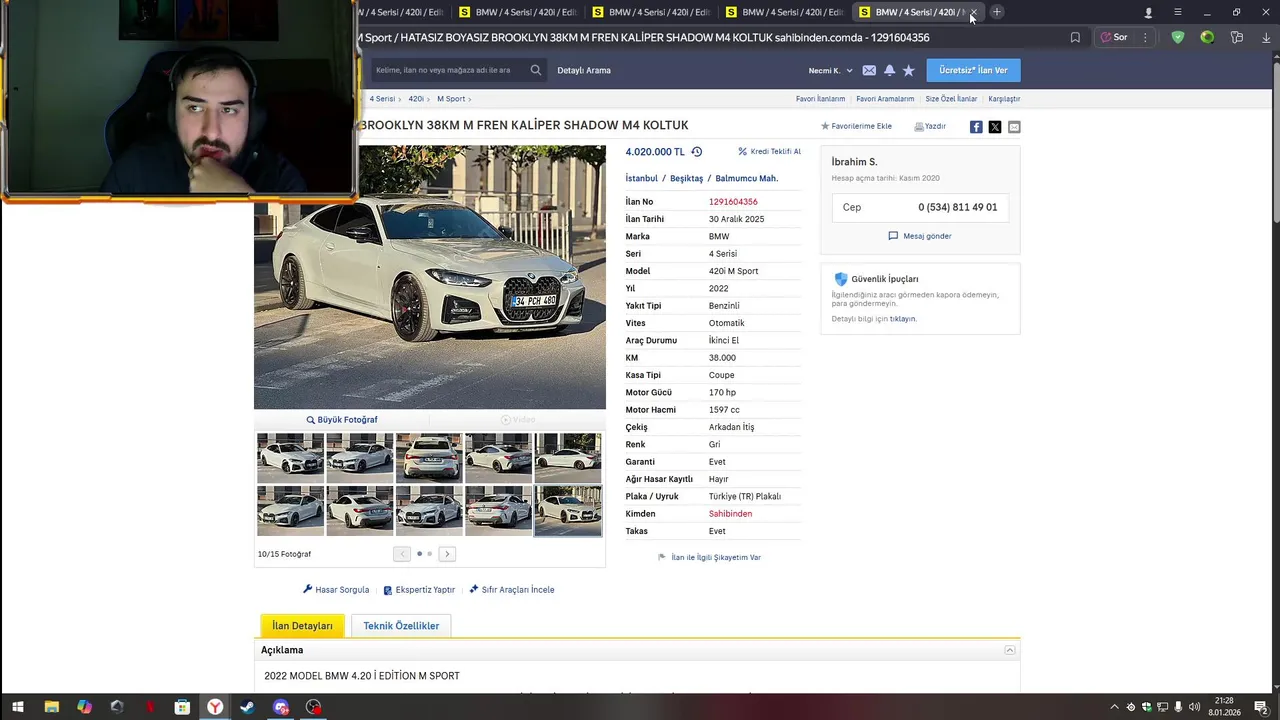Click price history icon beside 4.020.000 TL
The height and width of the screenshot is (720, 1280).
pos(697,152)
